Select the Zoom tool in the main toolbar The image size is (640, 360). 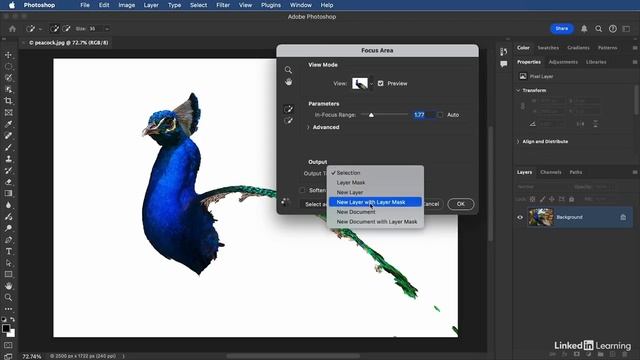[x=8, y=297]
